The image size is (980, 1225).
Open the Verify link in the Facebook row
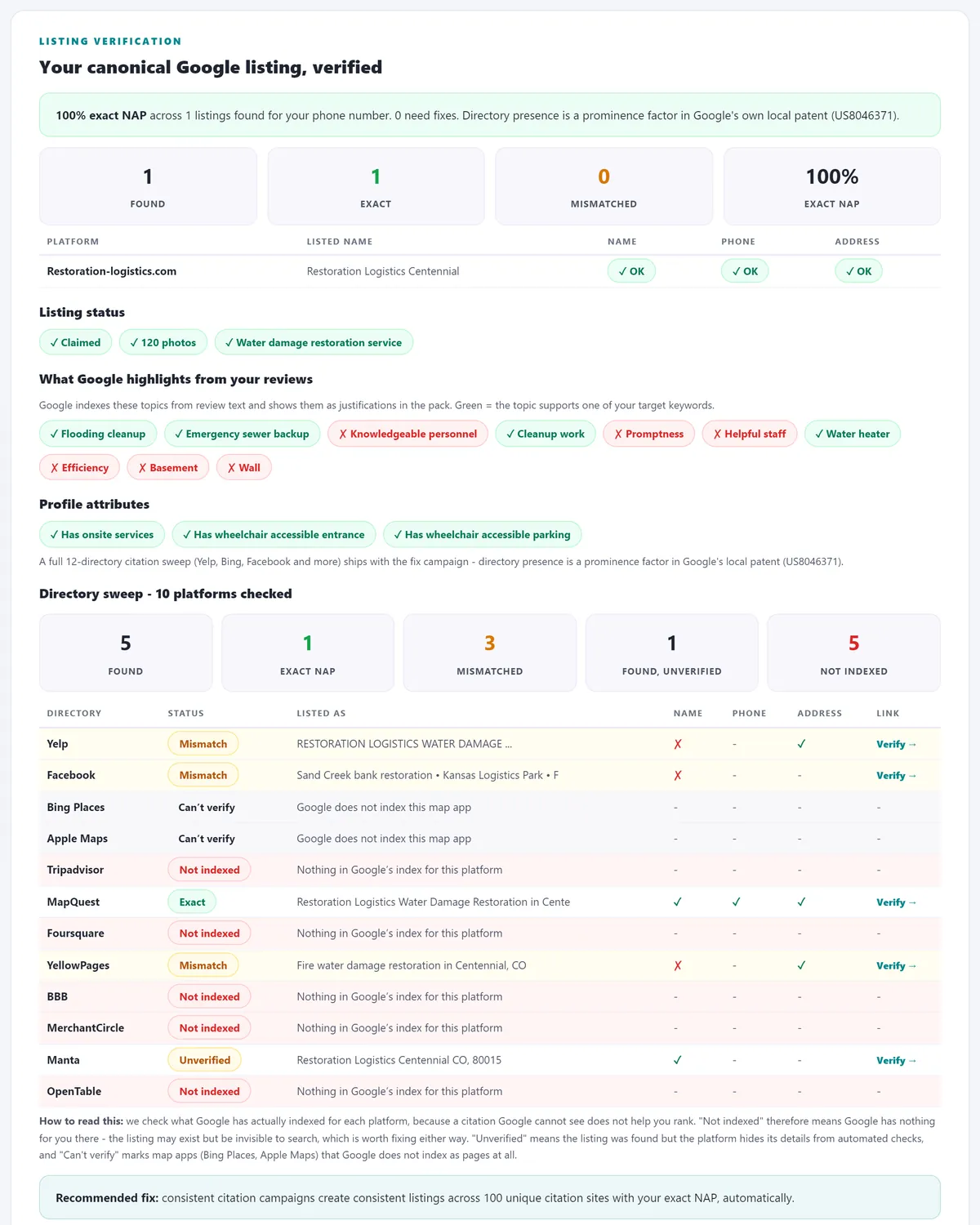click(896, 775)
